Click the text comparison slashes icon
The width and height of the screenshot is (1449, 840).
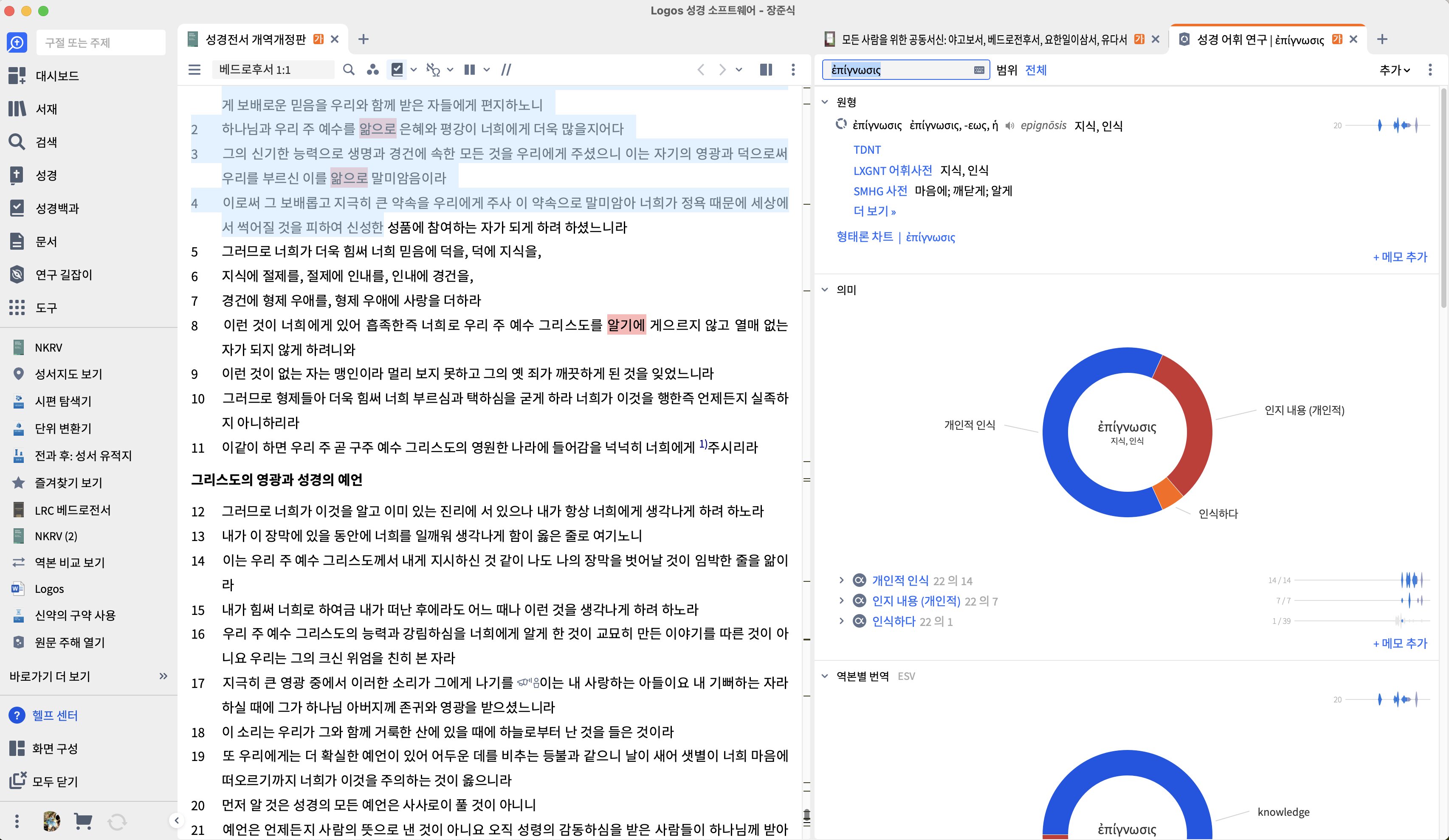506,70
